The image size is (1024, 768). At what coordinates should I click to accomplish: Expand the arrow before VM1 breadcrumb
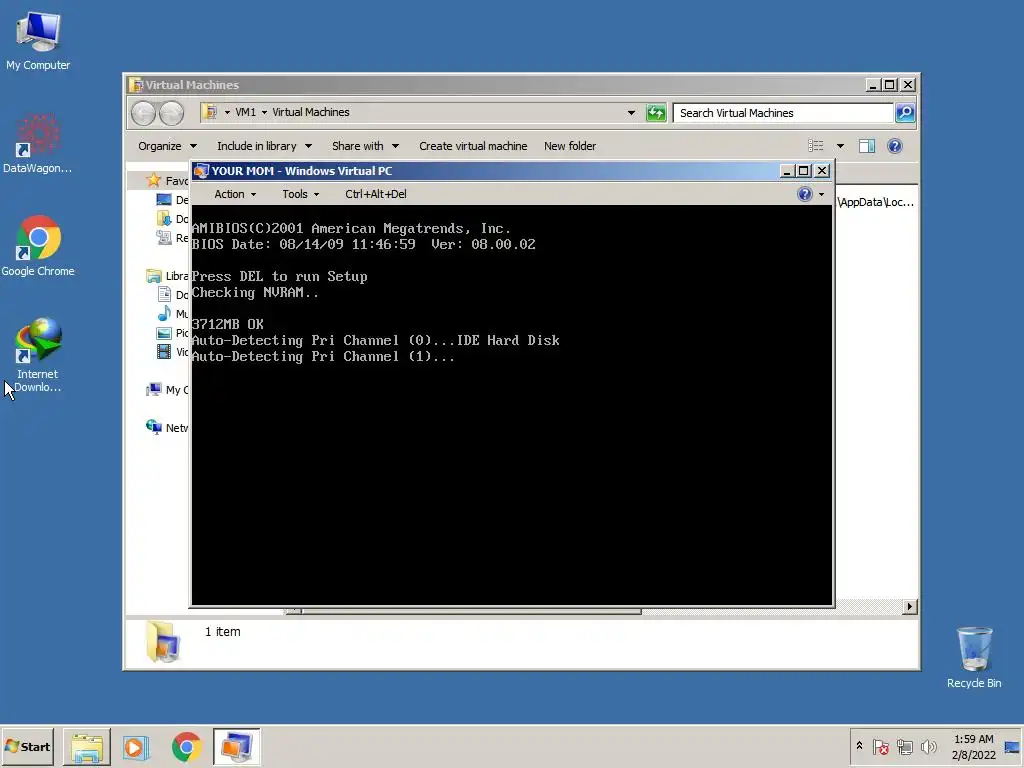pyautogui.click(x=227, y=113)
